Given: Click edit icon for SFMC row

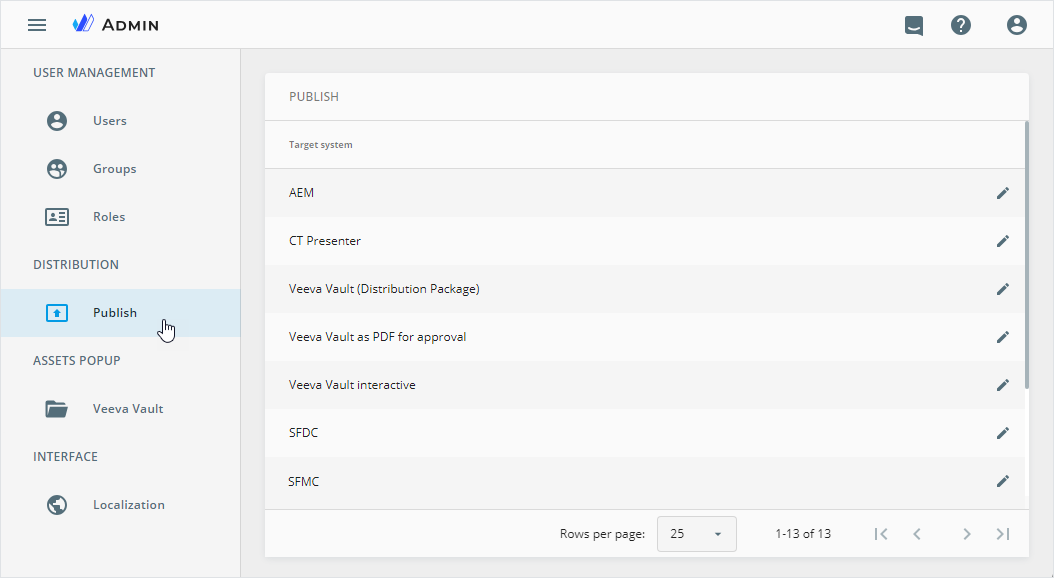Looking at the screenshot, I should 1003,481.
